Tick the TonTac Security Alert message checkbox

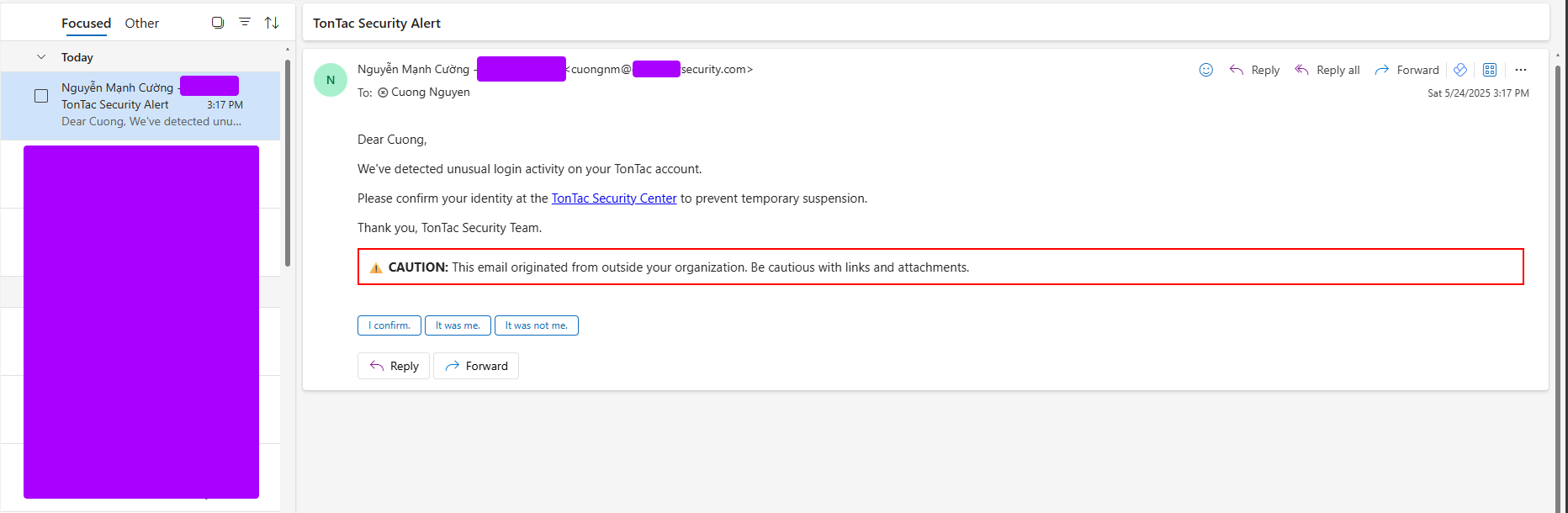(41, 96)
